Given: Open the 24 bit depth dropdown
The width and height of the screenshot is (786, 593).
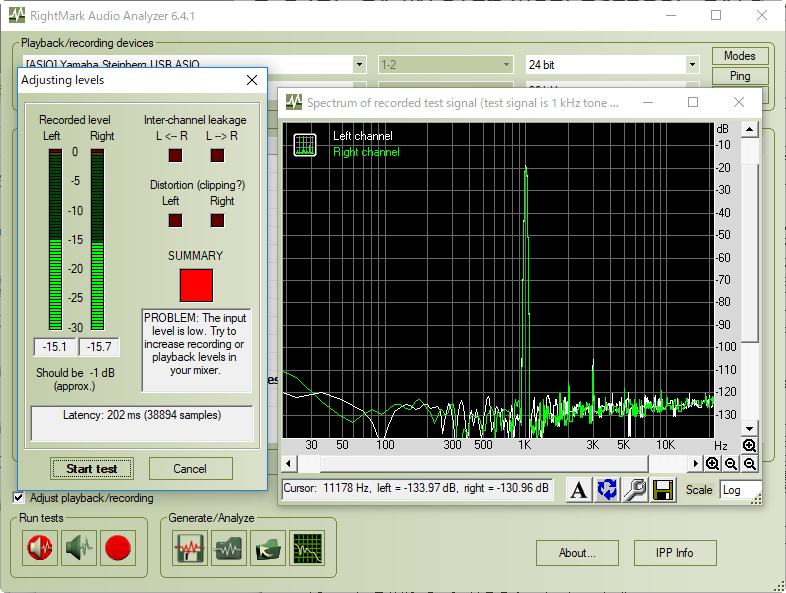Looking at the screenshot, I should (x=692, y=65).
